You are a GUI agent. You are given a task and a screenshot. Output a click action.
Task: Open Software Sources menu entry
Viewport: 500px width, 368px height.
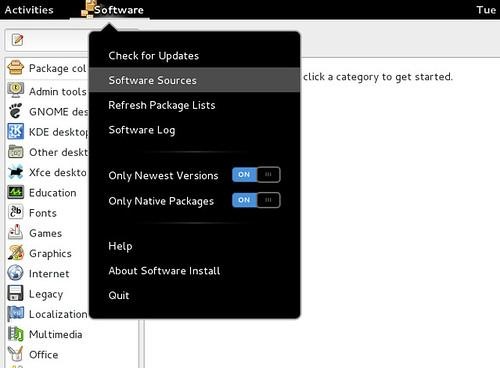coord(195,80)
